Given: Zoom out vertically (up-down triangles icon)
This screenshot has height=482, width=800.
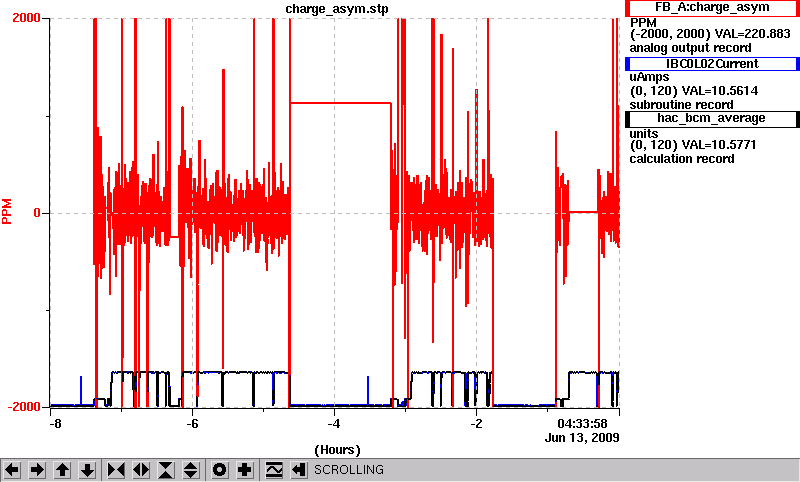Looking at the screenshot, I should 191,470.
